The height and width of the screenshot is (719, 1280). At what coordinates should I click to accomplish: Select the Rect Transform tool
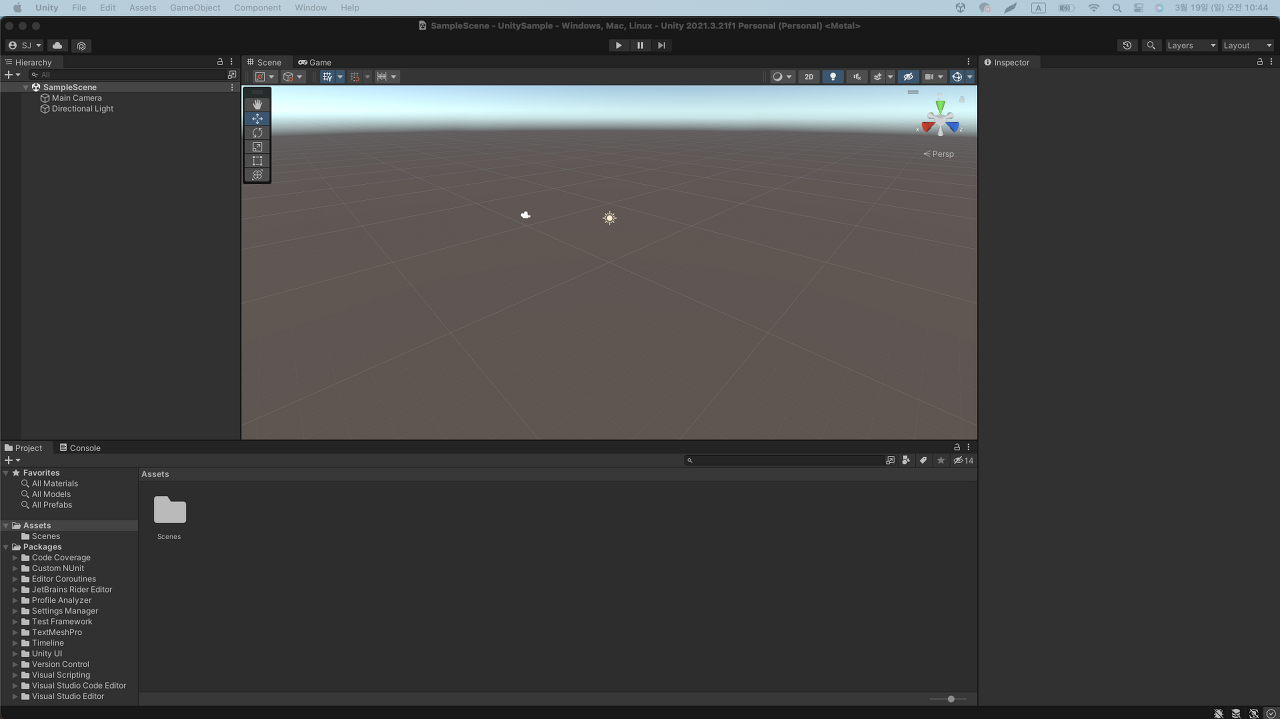coord(257,160)
